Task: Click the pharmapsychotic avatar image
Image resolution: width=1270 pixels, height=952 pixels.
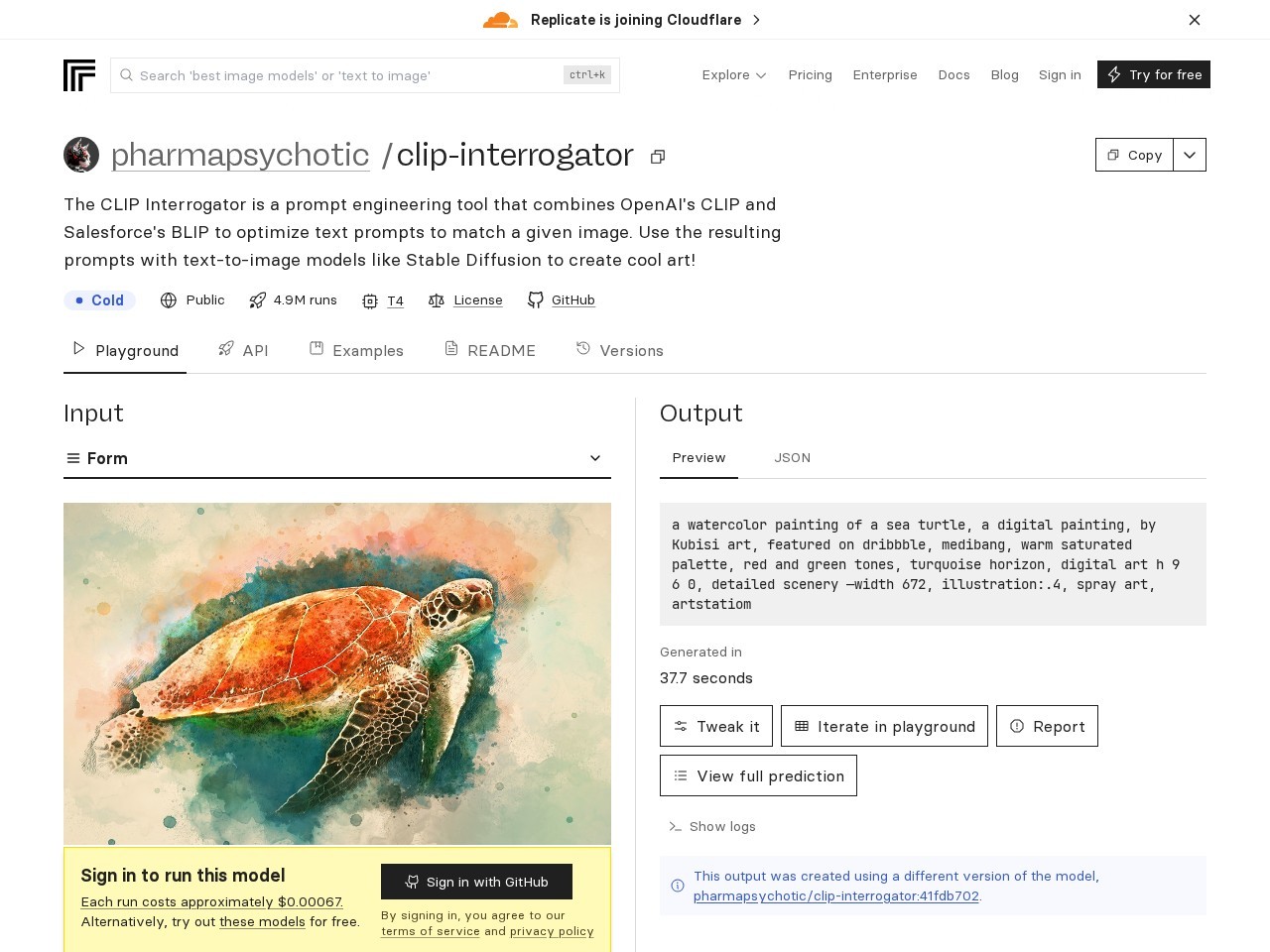Action: [81, 155]
